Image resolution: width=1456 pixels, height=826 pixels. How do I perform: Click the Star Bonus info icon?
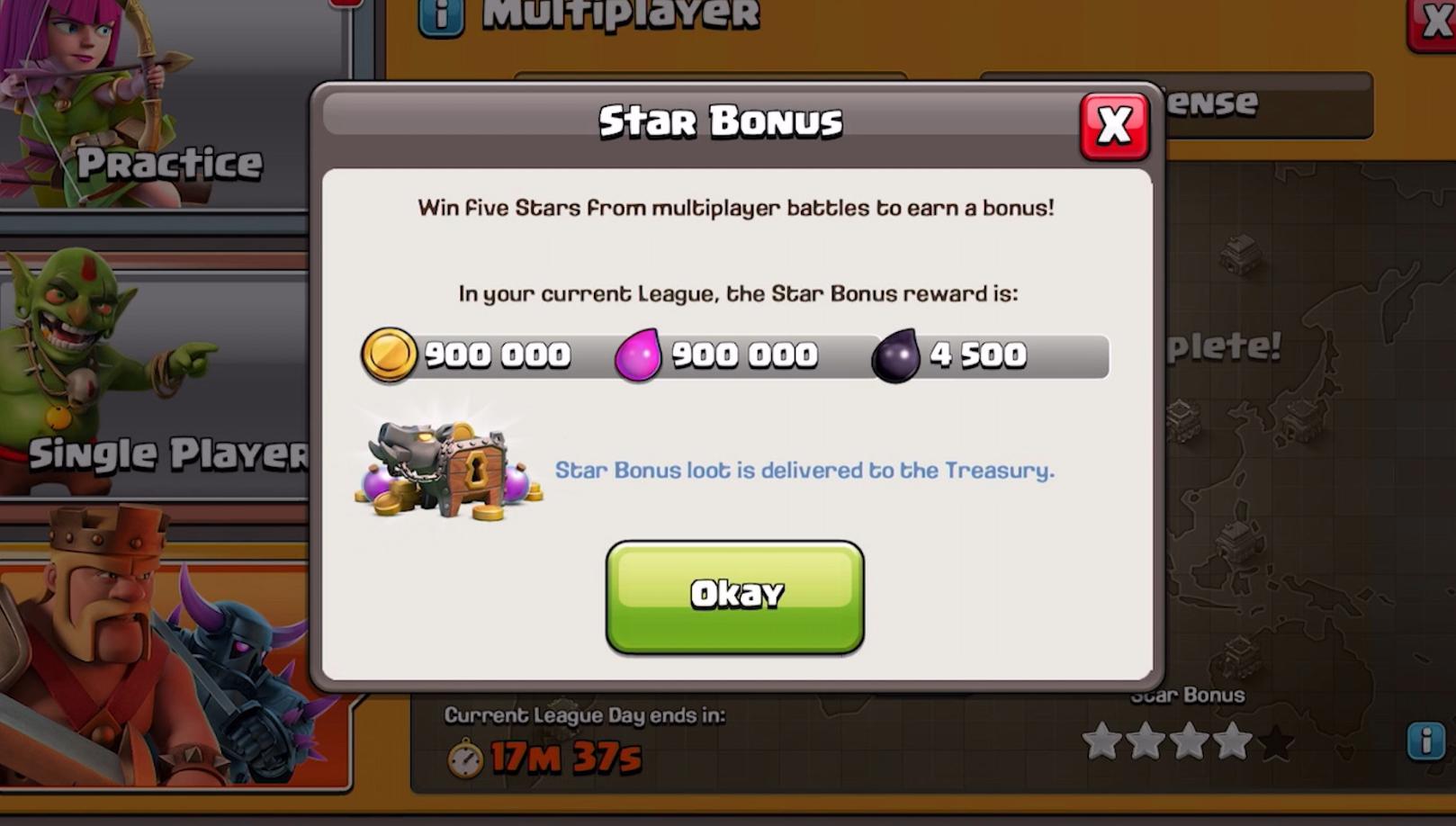pos(1425,741)
